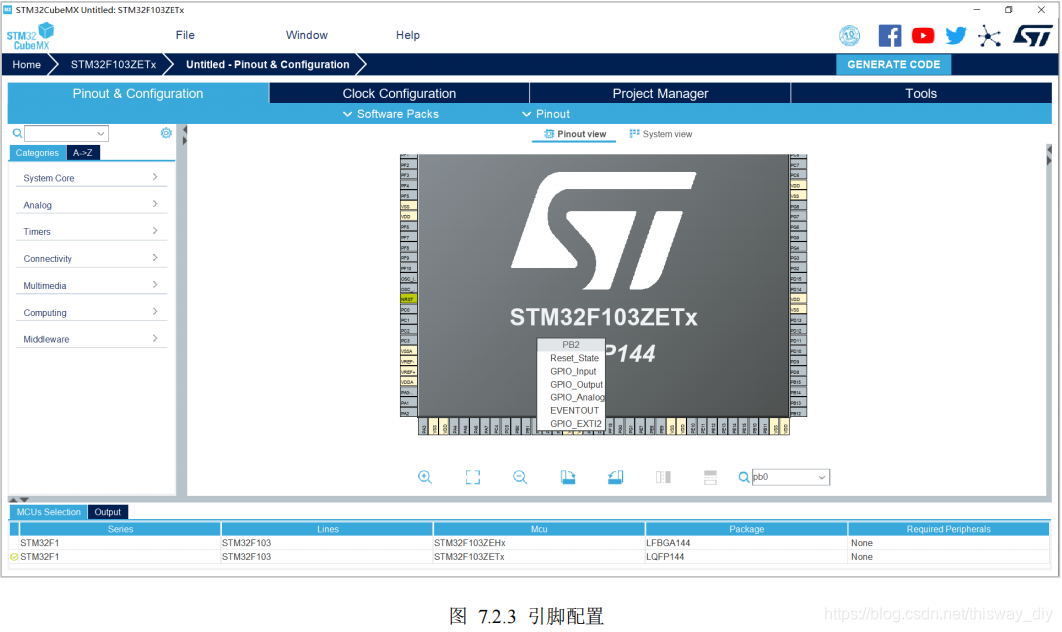Collapse the left category panel arrow
The width and height of the screenshot is (1062, 632).
(184, 130)
